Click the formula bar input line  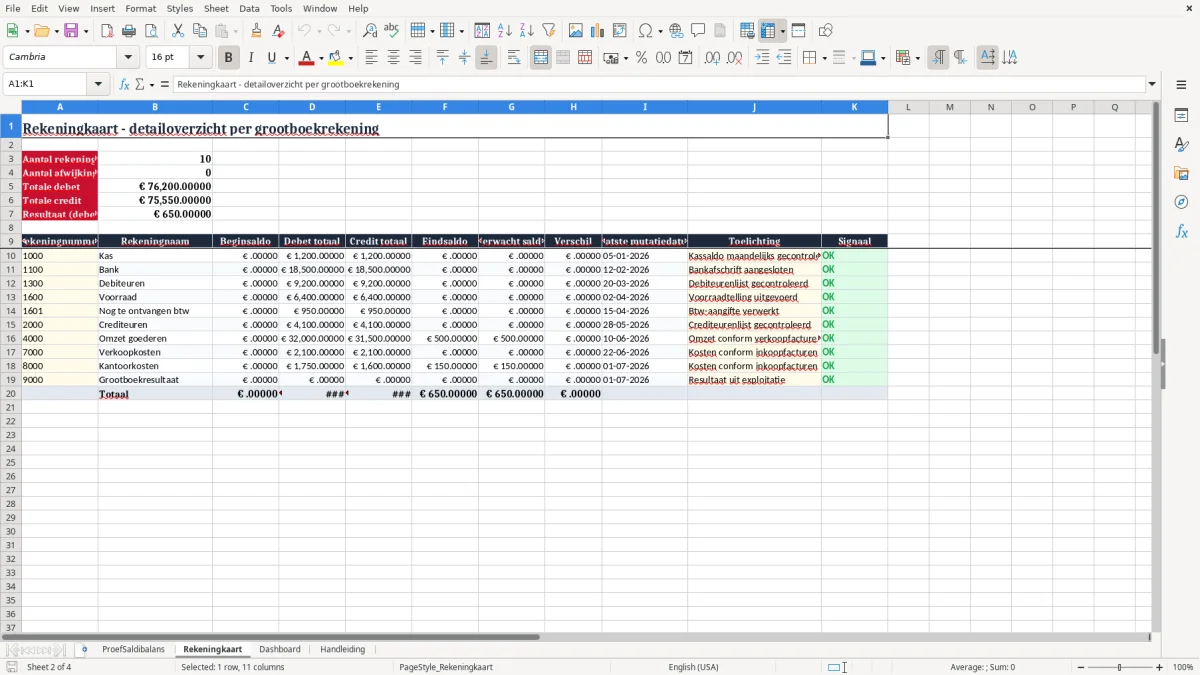click(x=659, y=84)
